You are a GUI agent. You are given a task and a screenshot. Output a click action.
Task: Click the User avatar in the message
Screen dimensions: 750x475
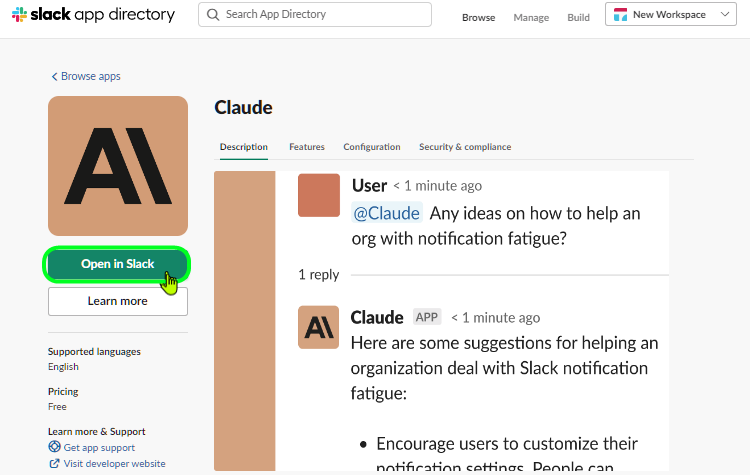pyautogui.click(x=319, y=195)
